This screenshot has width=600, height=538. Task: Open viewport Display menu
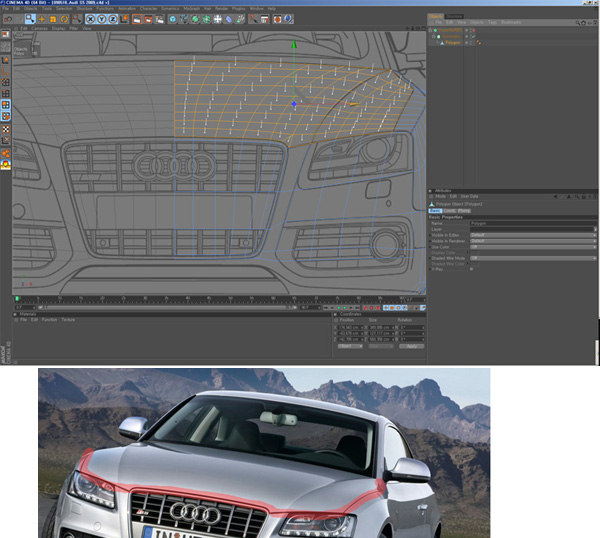coord(58,28)
